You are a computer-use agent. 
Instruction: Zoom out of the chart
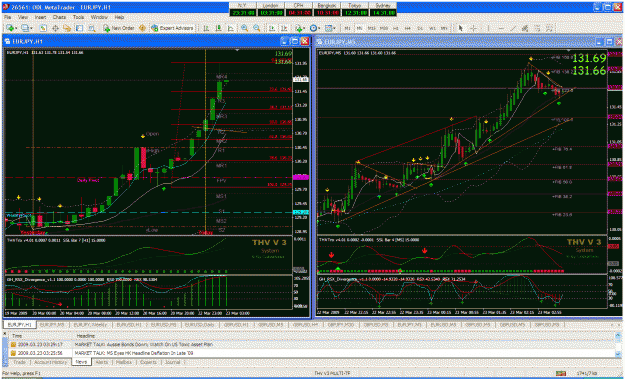(257, 28)
